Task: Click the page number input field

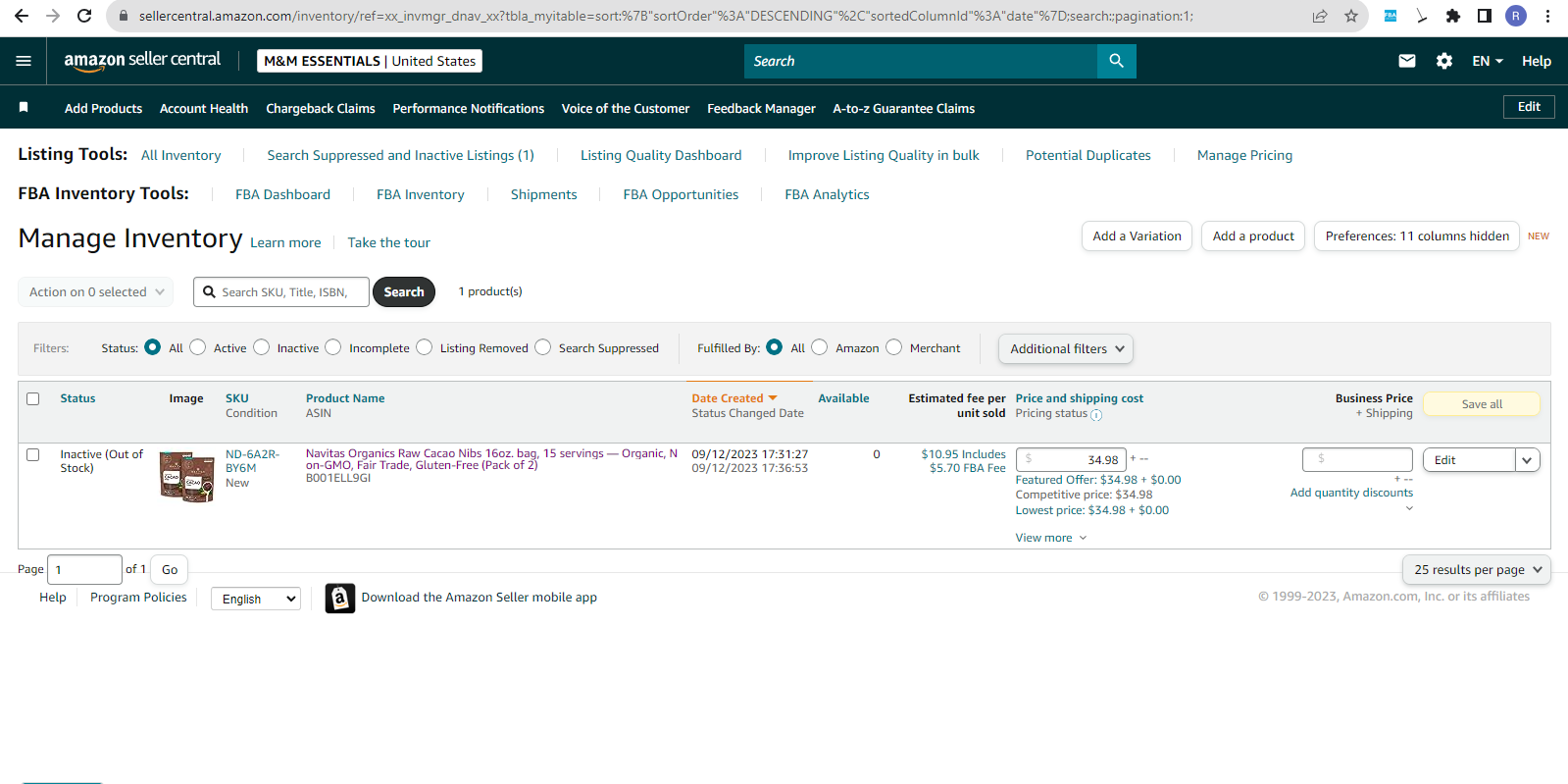Action: pos(85,569)
